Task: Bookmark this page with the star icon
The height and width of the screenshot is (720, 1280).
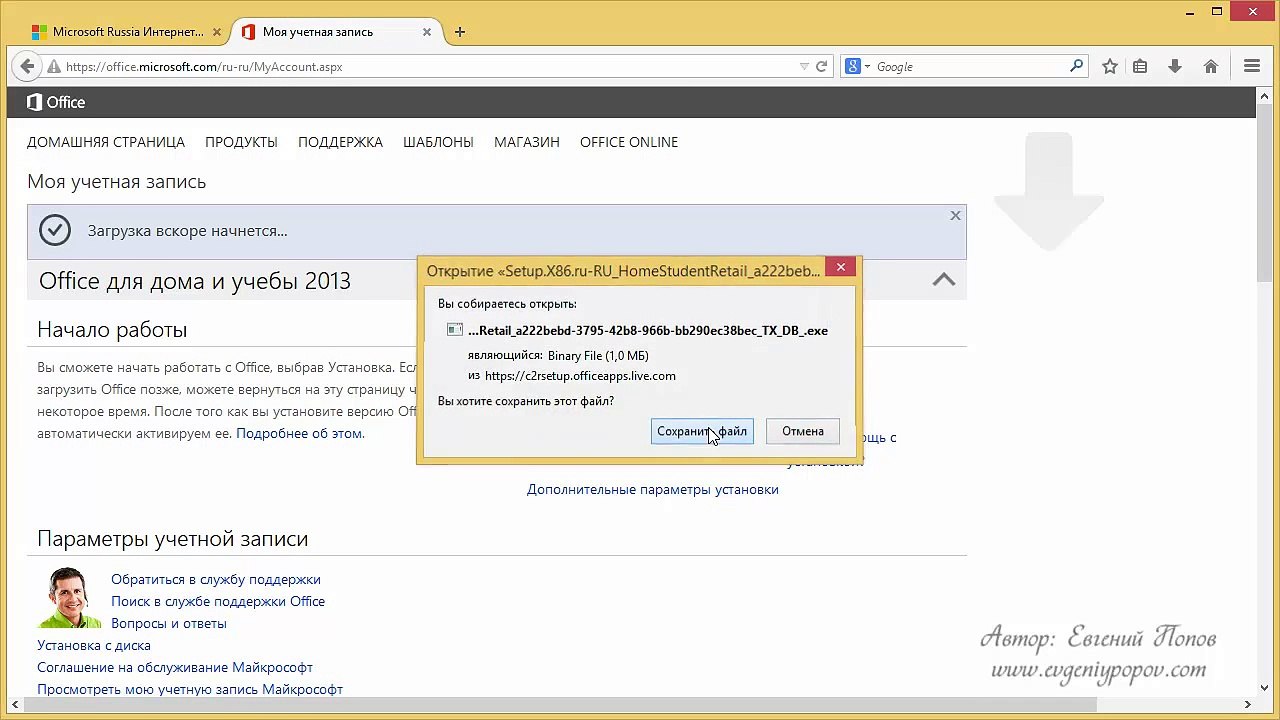Action: click(1110, 67)
